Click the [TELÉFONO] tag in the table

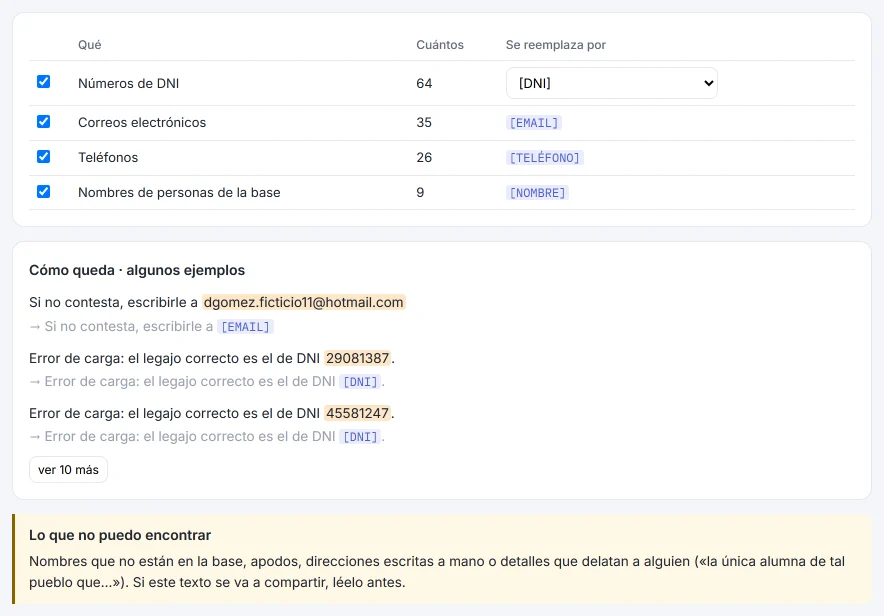(545, 158)
